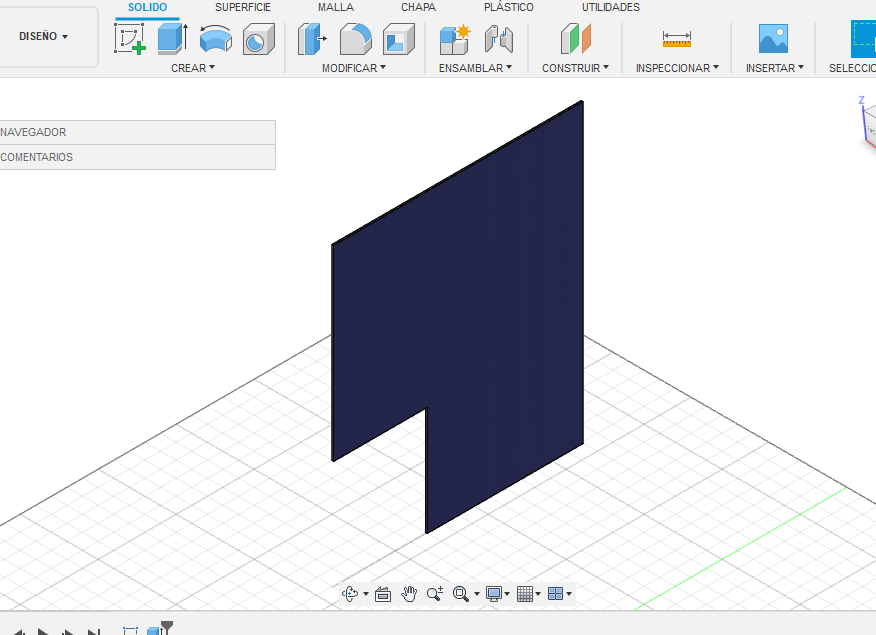
Task: Expand the ENSAMBLAR menu
Action: tap(475, 68)
